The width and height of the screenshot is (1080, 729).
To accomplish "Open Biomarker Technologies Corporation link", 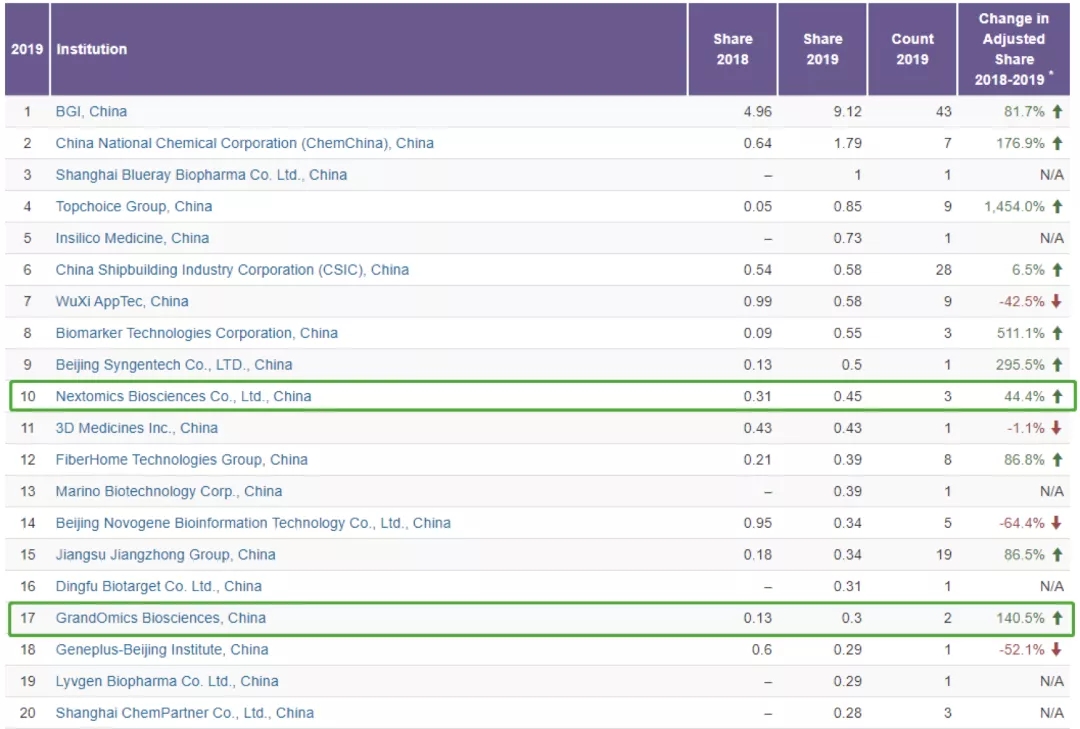I will [196, 333].
